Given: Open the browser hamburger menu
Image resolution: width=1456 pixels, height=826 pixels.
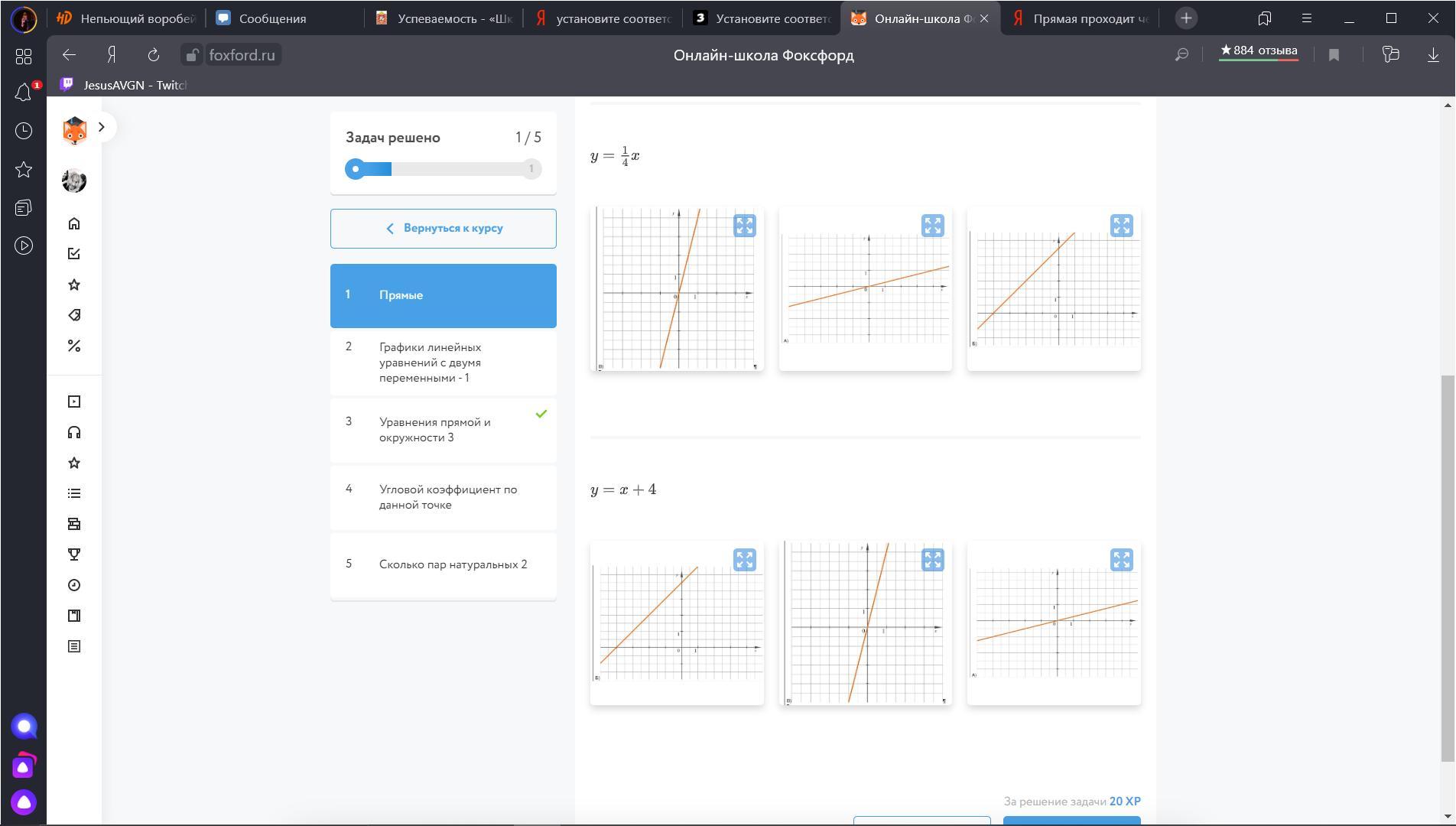Looking at the screenshot, I should pos(1307,18).
